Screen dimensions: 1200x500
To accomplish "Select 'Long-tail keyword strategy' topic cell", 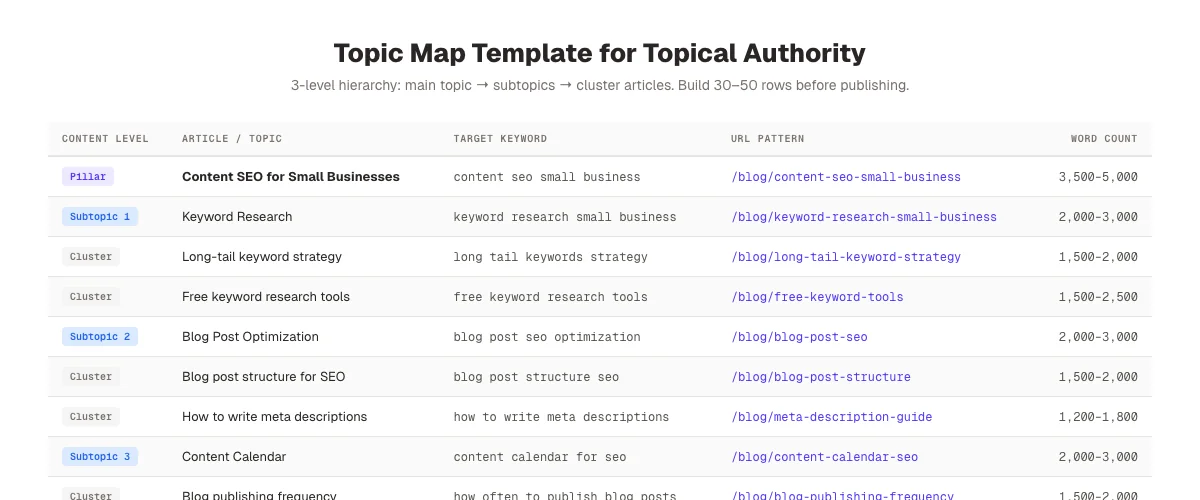I will [262, 257].
